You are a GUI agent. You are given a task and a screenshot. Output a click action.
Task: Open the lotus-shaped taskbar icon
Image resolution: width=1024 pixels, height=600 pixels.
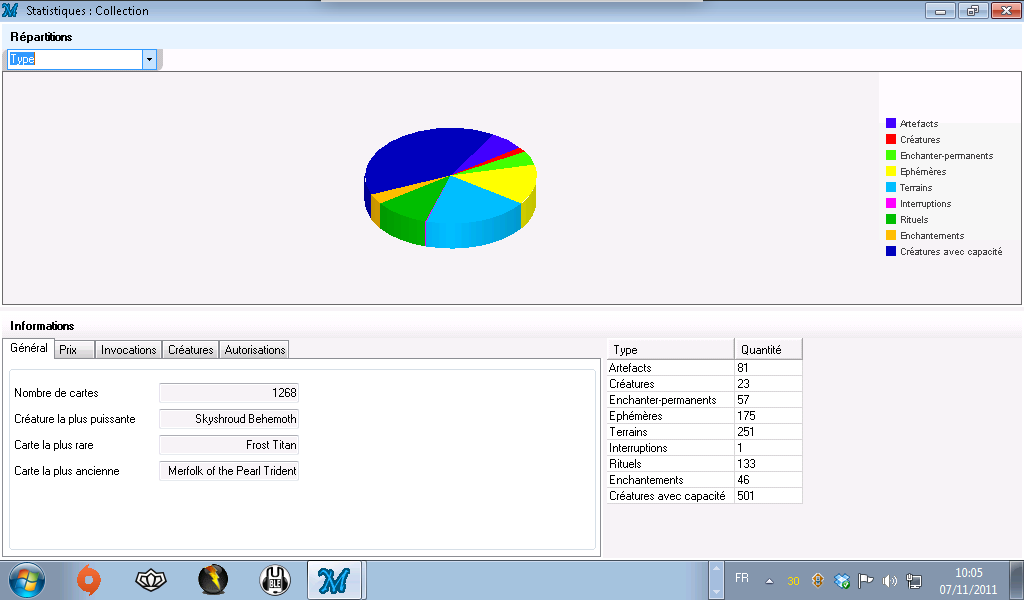151,580
